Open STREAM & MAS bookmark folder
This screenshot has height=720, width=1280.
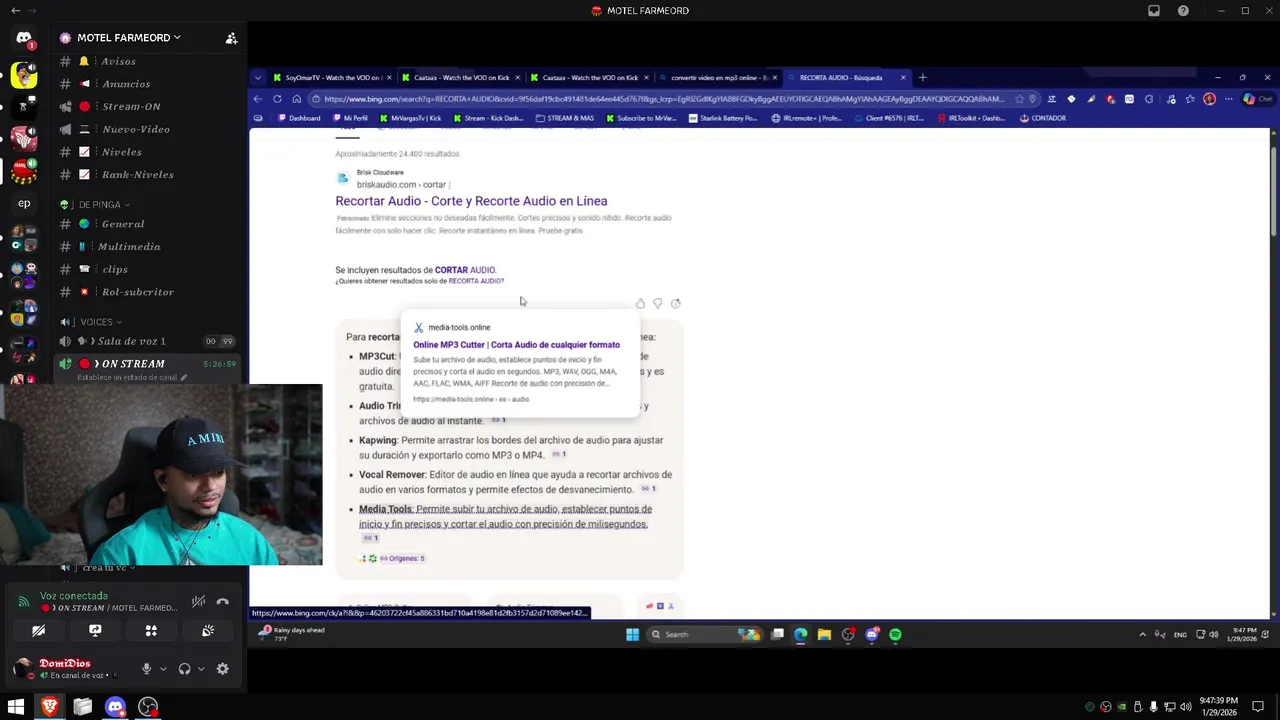(564, 118)
